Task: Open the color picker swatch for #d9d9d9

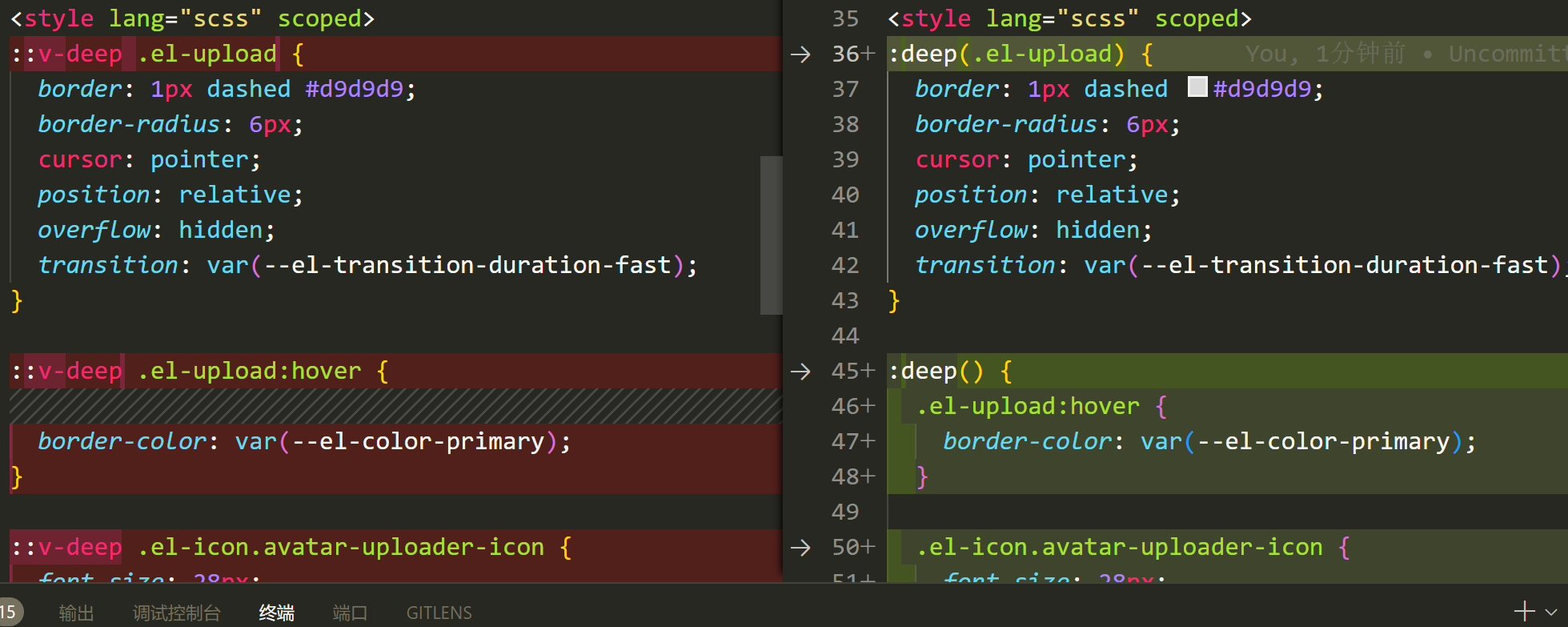Action: (x=1197, y=87)
